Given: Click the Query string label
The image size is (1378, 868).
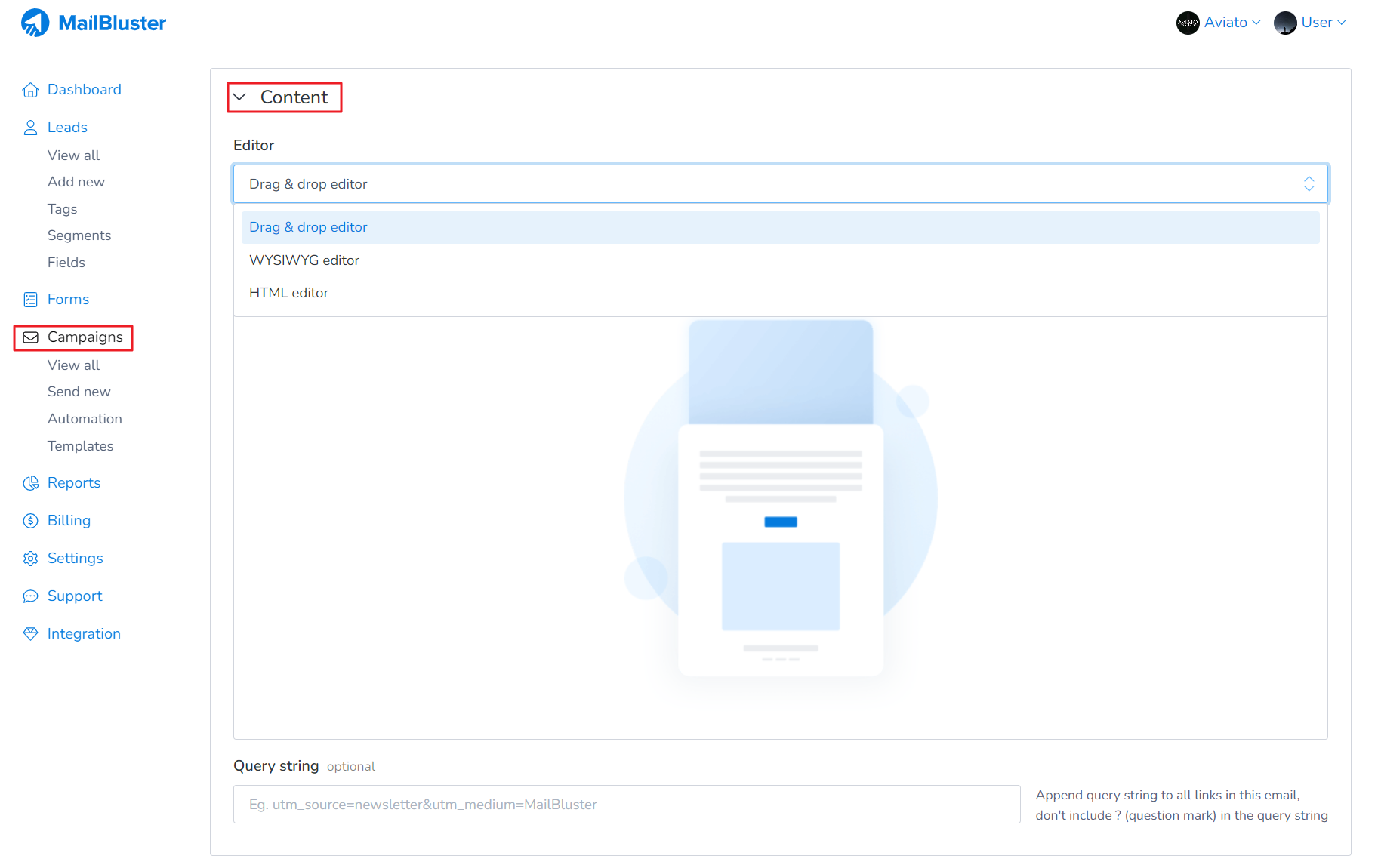Looking at the screenshot, I should [x=276, y=766].
